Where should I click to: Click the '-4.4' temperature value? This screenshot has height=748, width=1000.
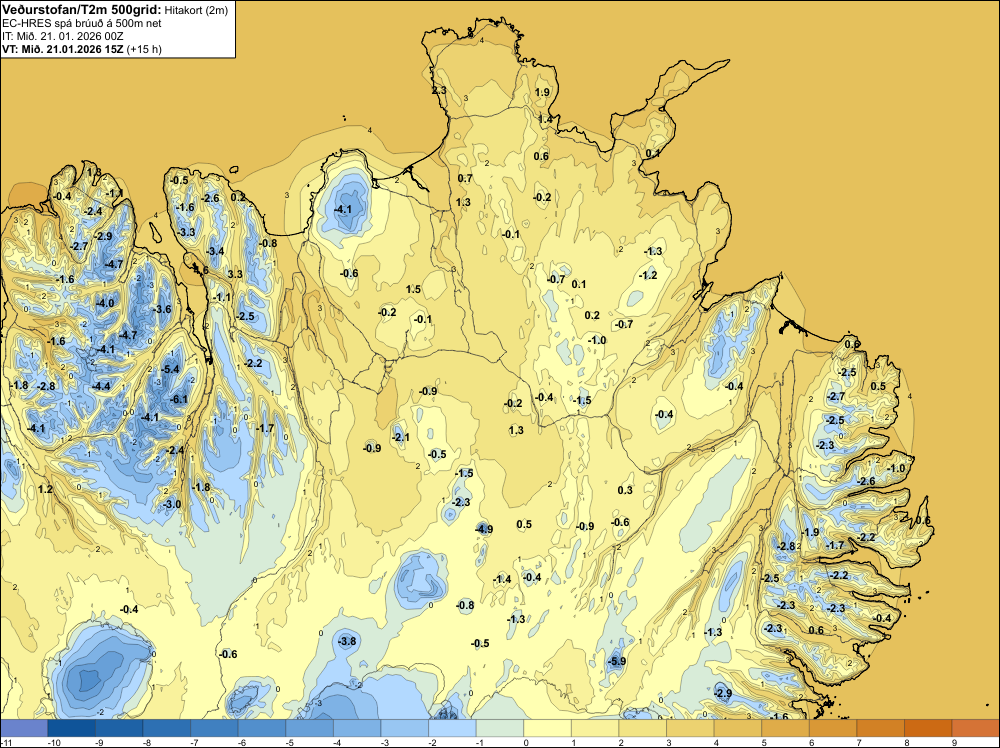[x=101, y=386]
